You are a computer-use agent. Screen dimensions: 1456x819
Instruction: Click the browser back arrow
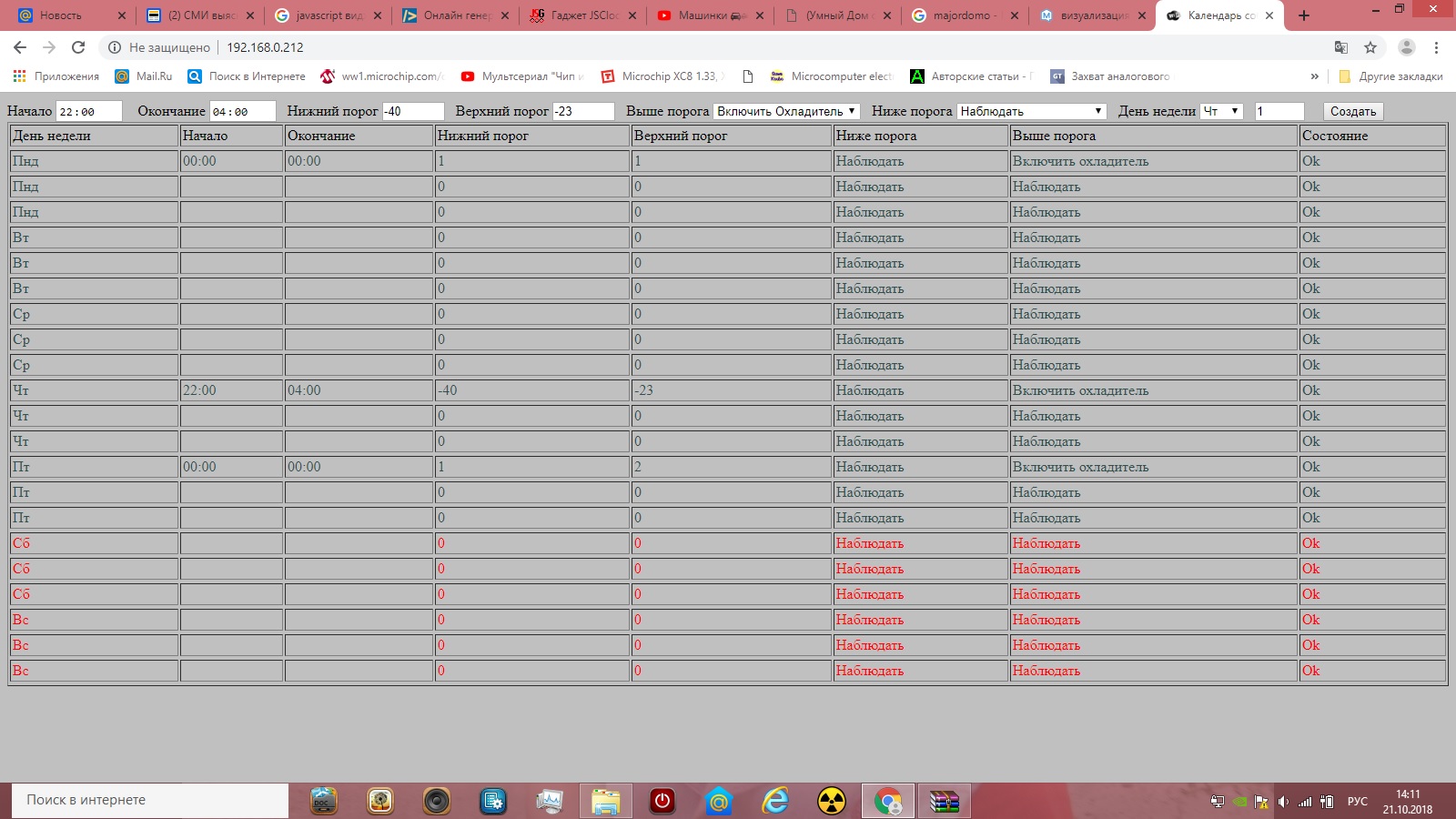[x=20, y=47]
